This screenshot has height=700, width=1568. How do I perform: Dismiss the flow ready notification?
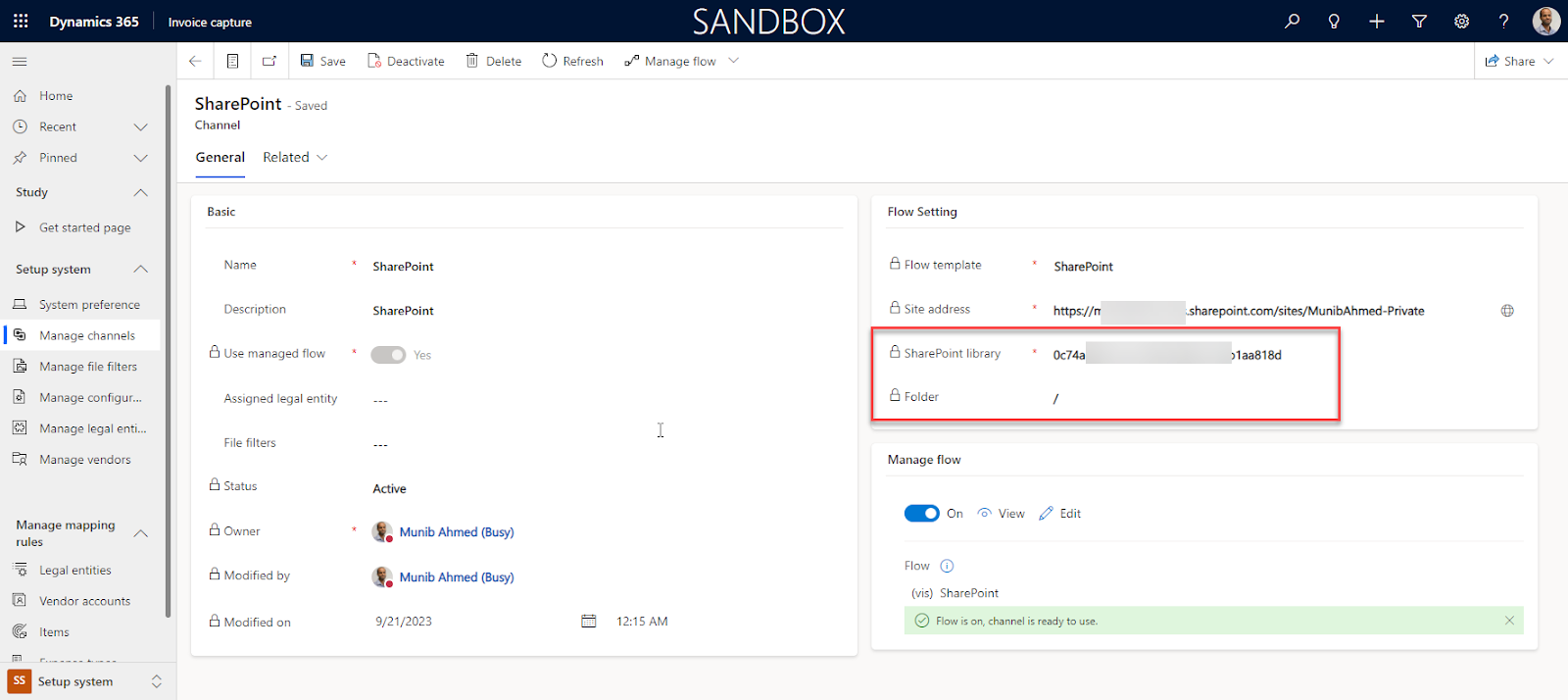pyautogui.click(x=1509, y=621)
